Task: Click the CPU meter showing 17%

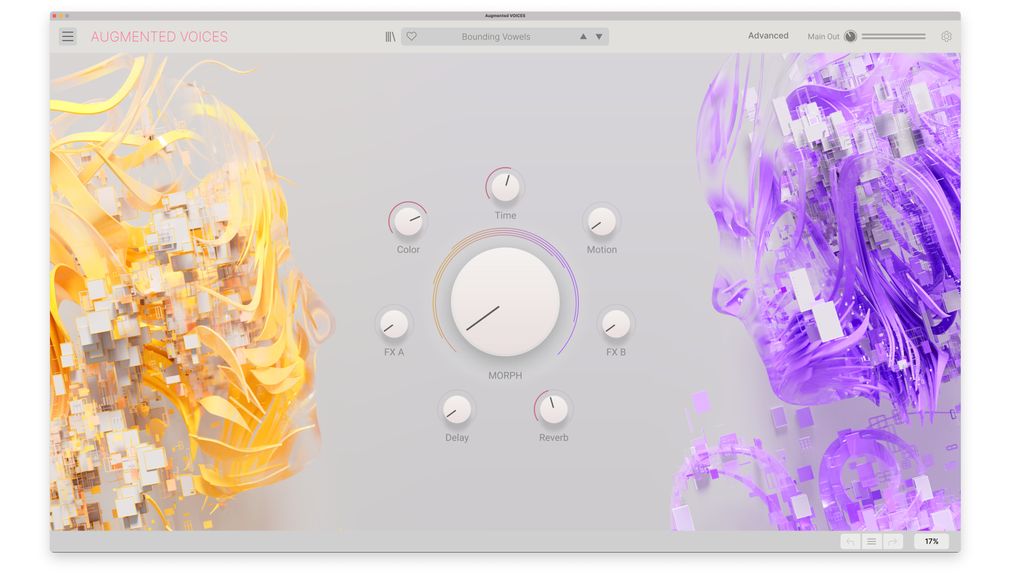Action: 931,541
